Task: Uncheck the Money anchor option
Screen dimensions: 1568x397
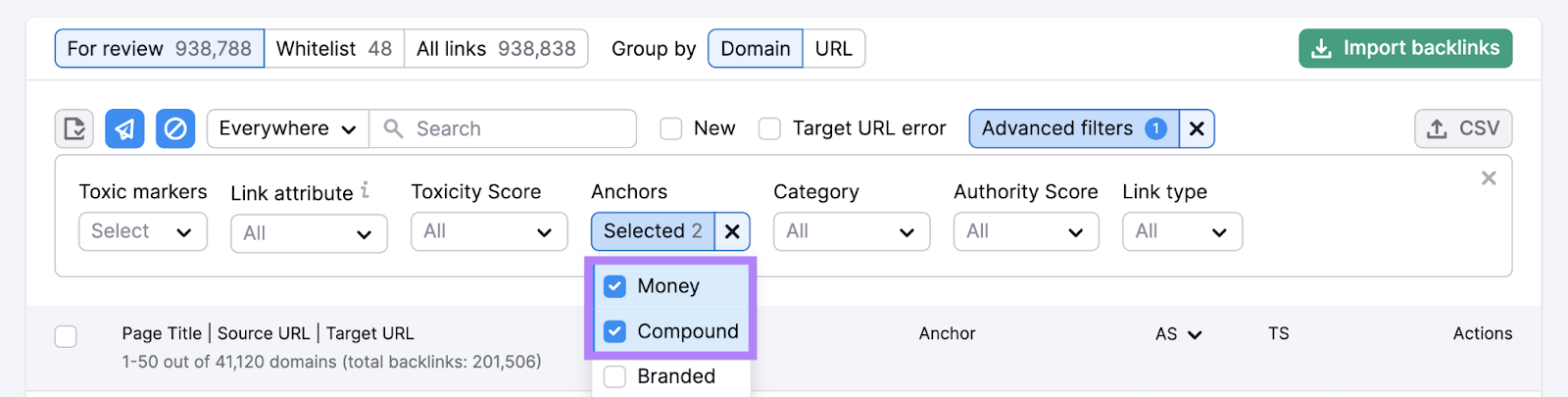Action: 614,286
